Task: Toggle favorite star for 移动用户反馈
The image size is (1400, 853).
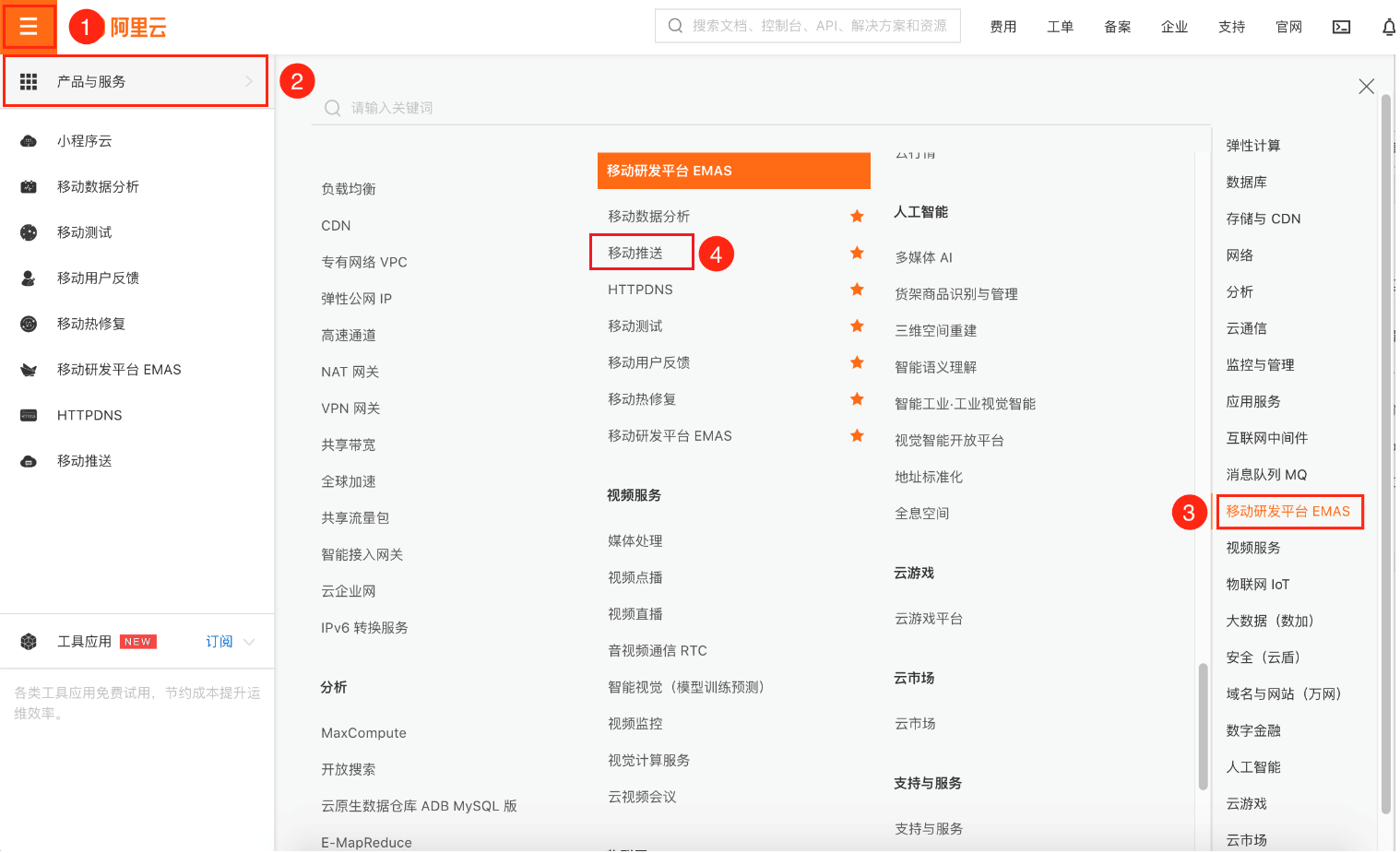Action: coord(857,362)
